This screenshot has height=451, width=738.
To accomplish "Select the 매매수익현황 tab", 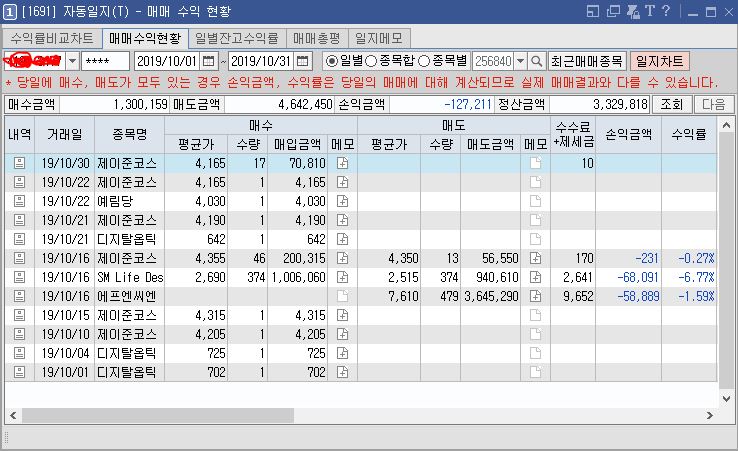I will (x=145, y=38).
